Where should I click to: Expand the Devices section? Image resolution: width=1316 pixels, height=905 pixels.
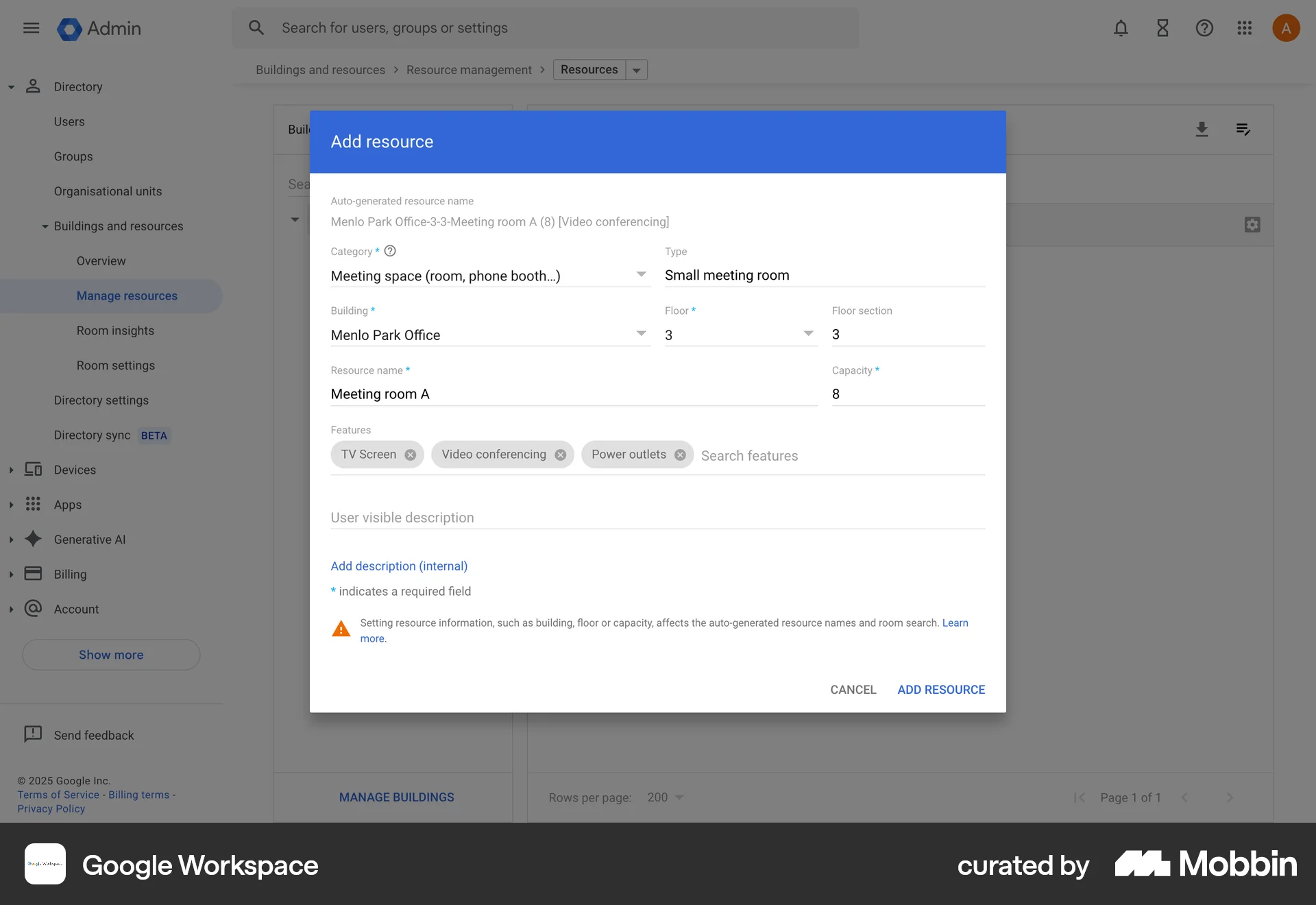coord(11,470)
